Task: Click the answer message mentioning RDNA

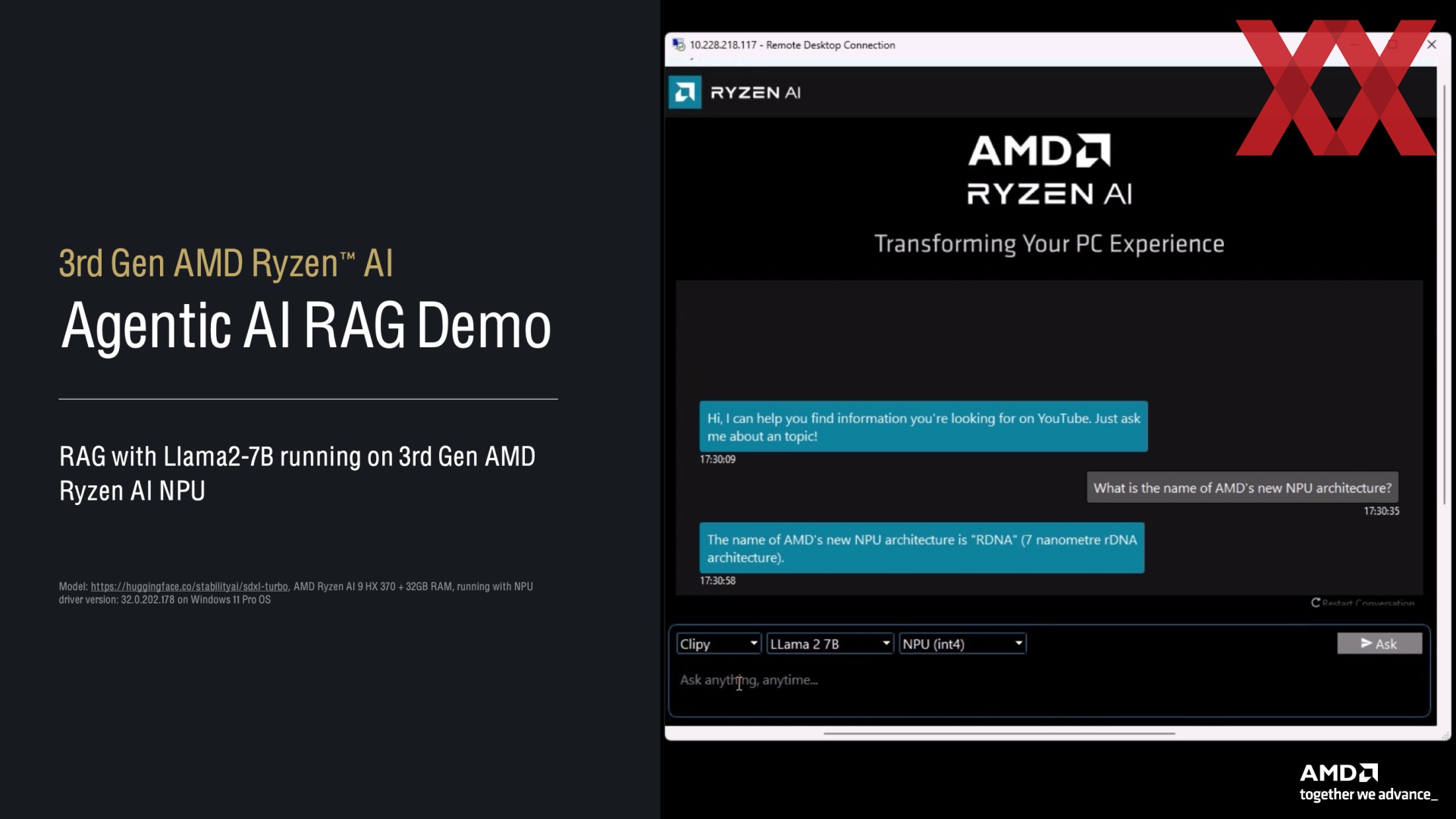Action: pos(921,548)
